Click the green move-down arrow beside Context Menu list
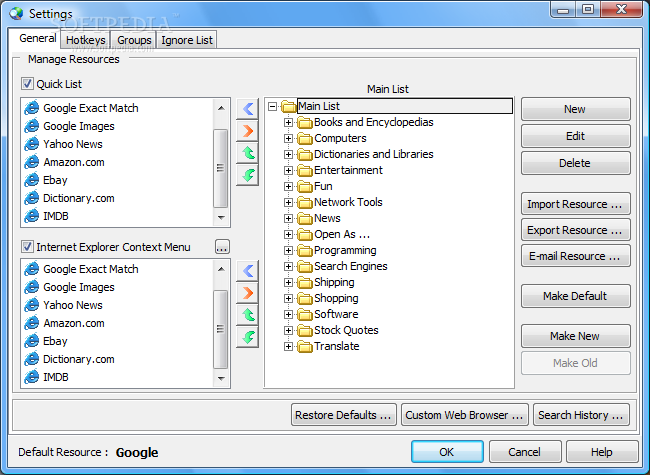The width and height of the screenshot is (650, 475). [x=247, y=337]
